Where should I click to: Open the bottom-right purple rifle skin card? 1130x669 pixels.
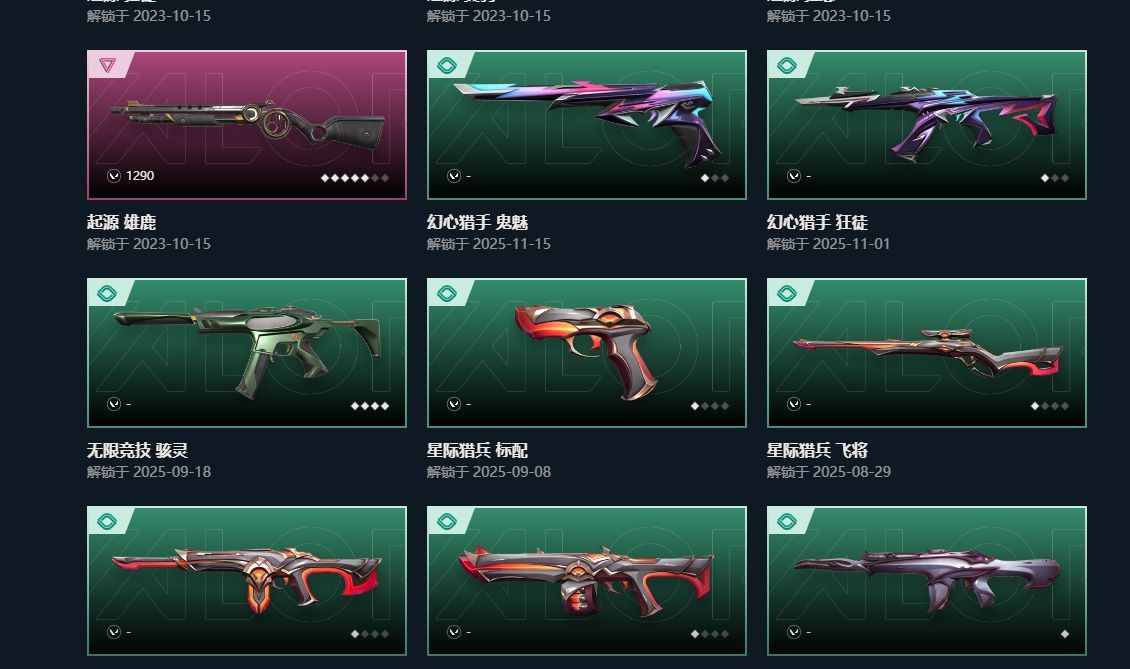coord(927,580)
